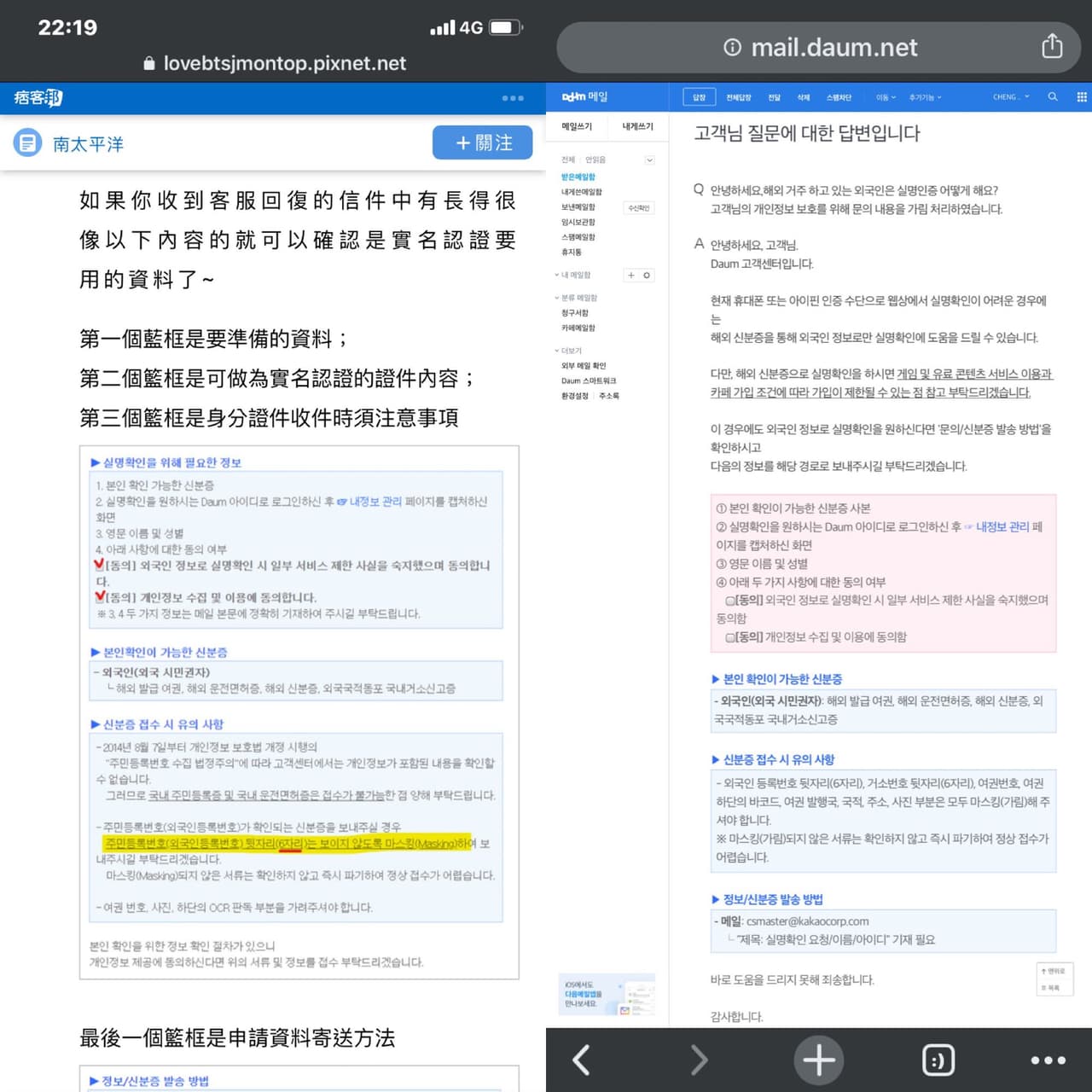Click 전체답장 reply-all in mail toolbar
The image size is (1092, 1092).
(738, 97)
